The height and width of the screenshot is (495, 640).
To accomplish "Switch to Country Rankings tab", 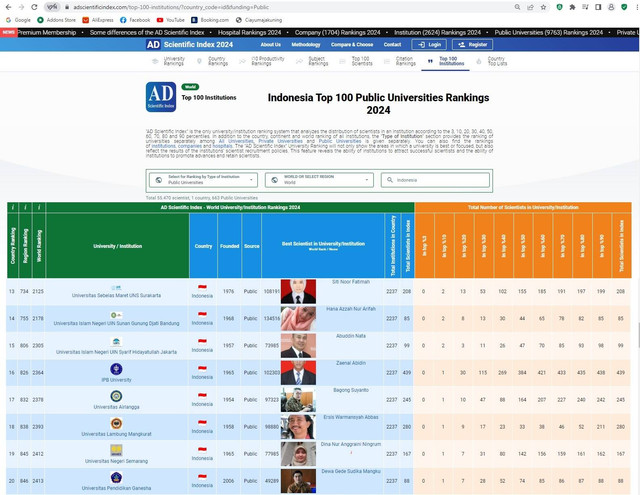I will (x=213, y=61).
